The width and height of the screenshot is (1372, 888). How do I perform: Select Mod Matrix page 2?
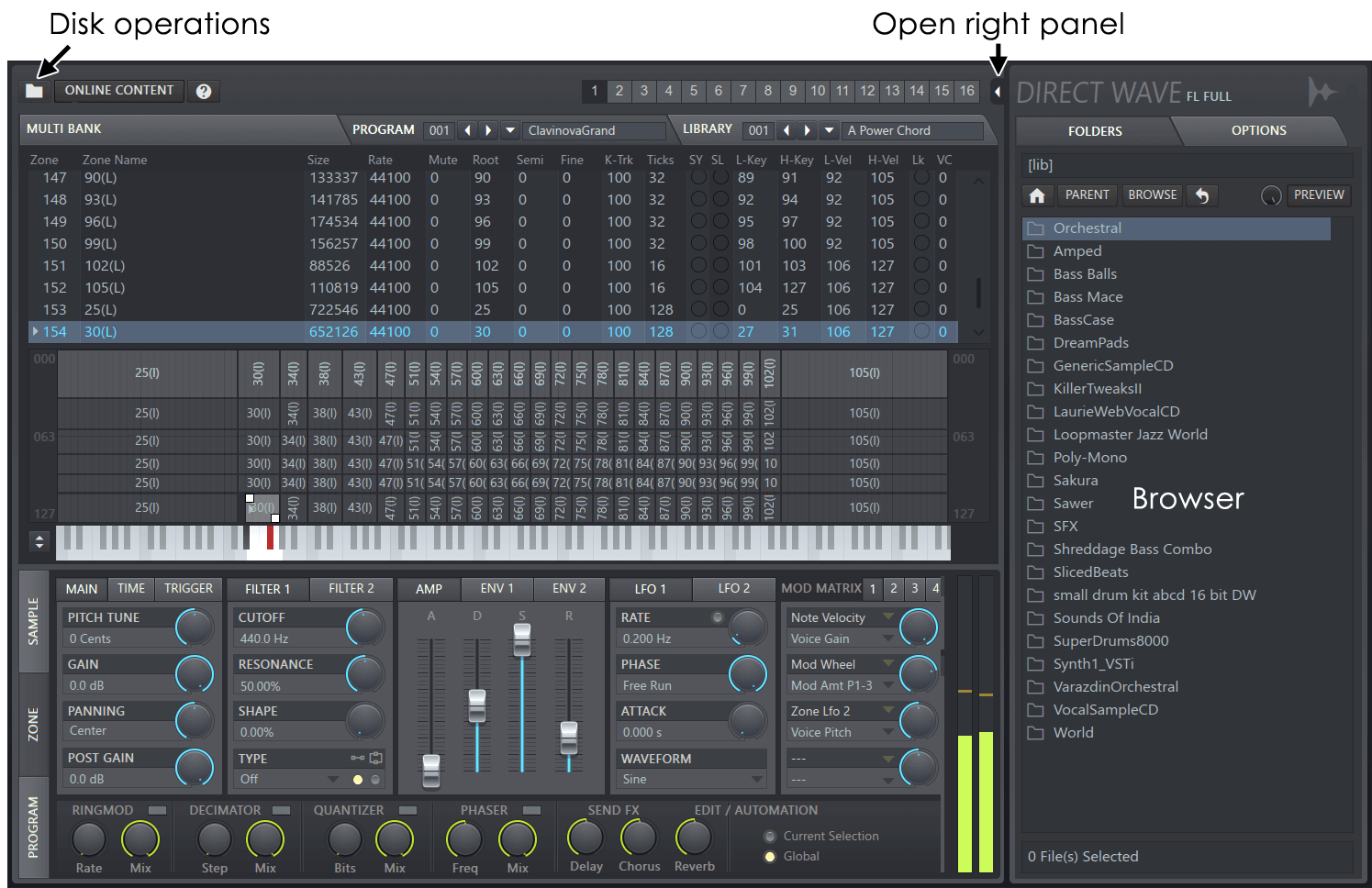(x=894, y=589)
